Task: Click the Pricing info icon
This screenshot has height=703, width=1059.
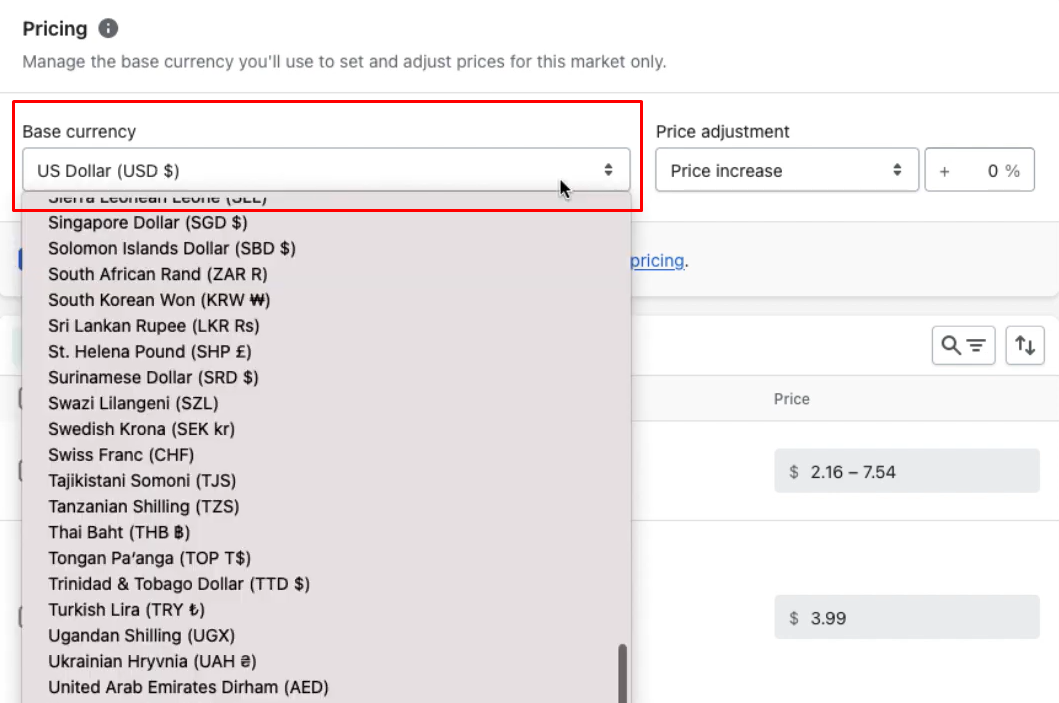Action: (x=108, y=28)
